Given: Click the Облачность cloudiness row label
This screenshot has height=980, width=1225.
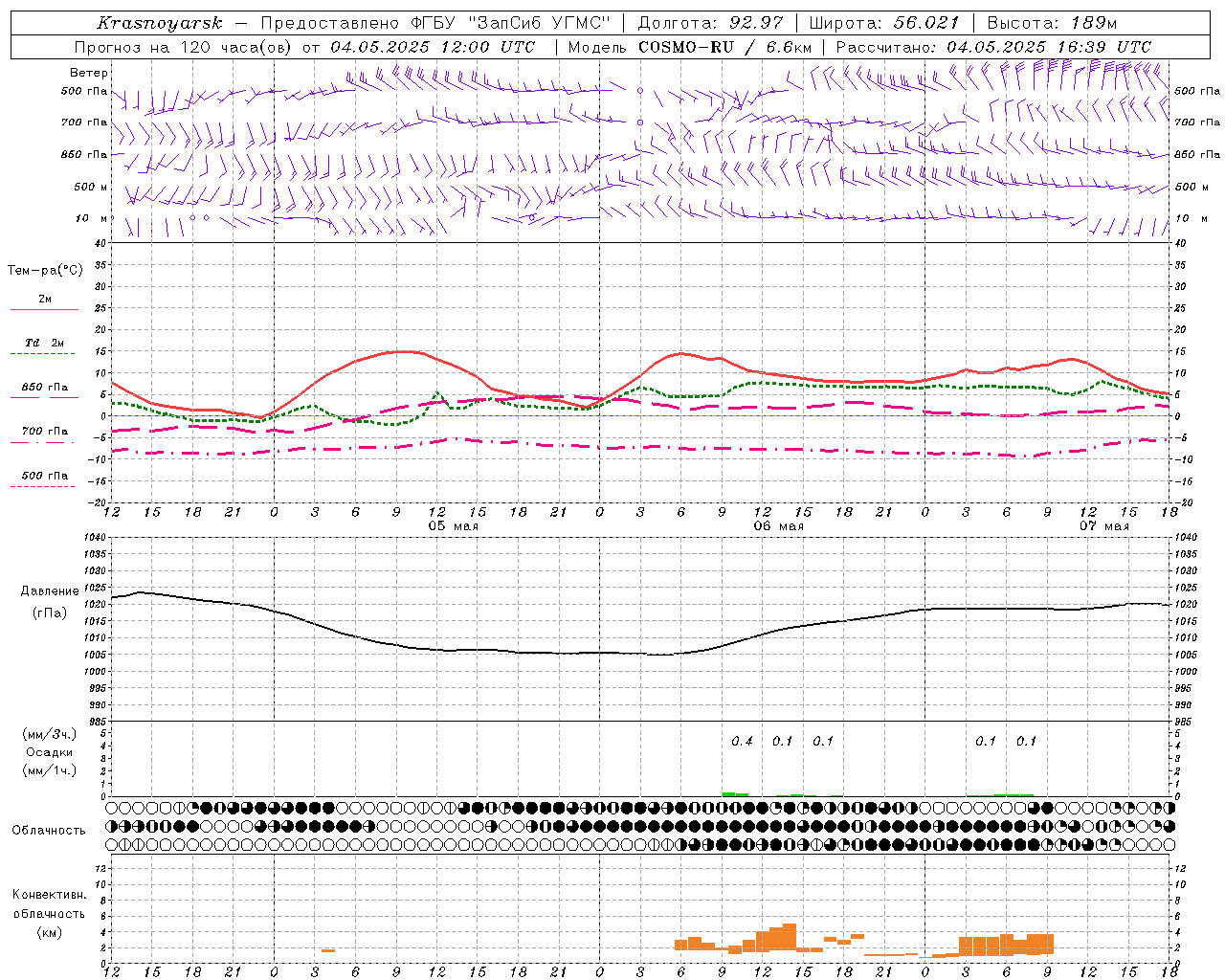Looking at the screenshot, I should (49, 831).
